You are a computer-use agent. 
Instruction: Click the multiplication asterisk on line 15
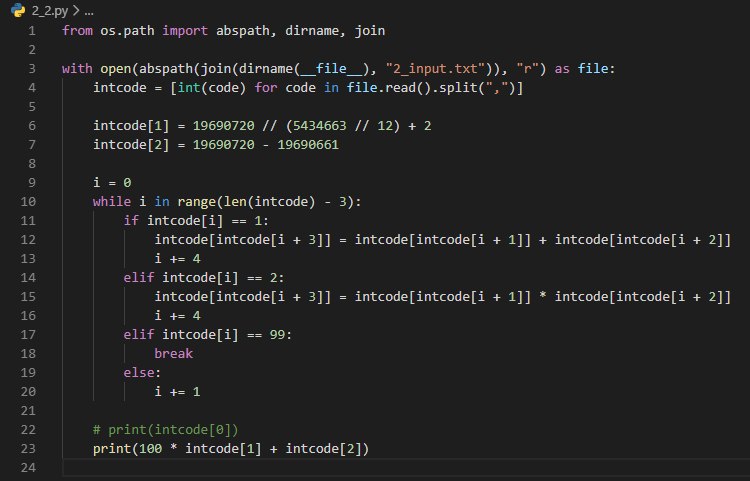click(542, 295)
